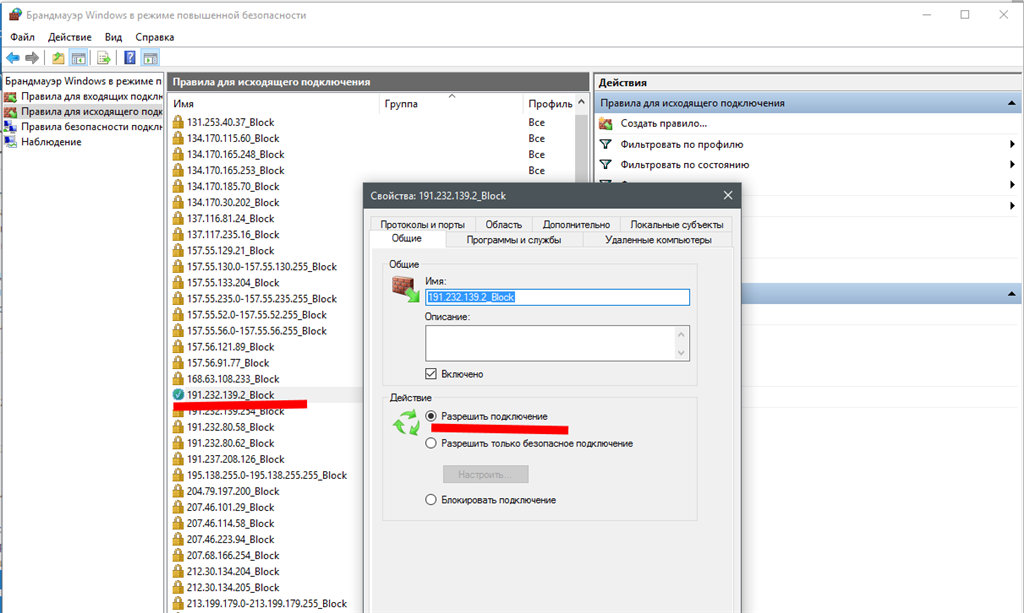The width and height of the screenshot is (1024, 613).
Task: Click the Описание description text area
Action: [550, 343]
